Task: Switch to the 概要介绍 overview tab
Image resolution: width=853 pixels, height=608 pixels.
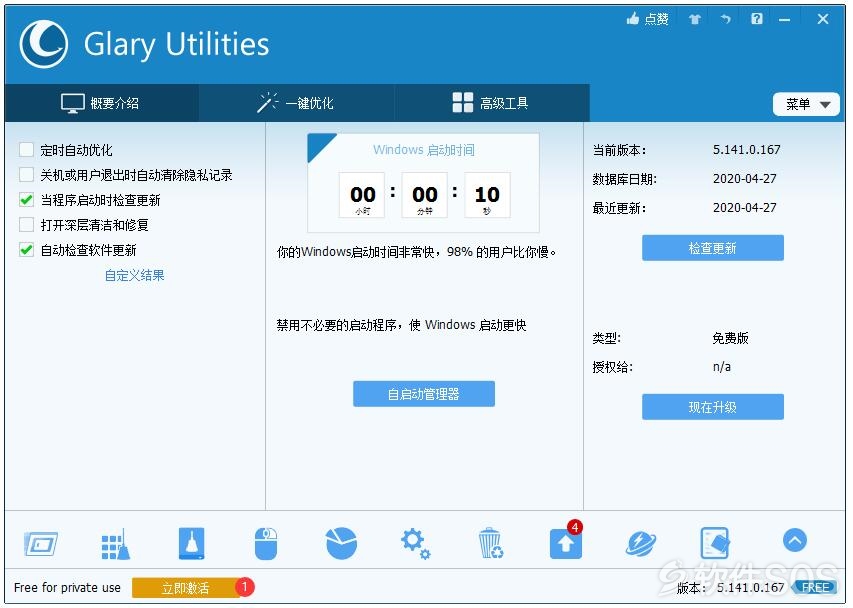Action: coord(101,103)
